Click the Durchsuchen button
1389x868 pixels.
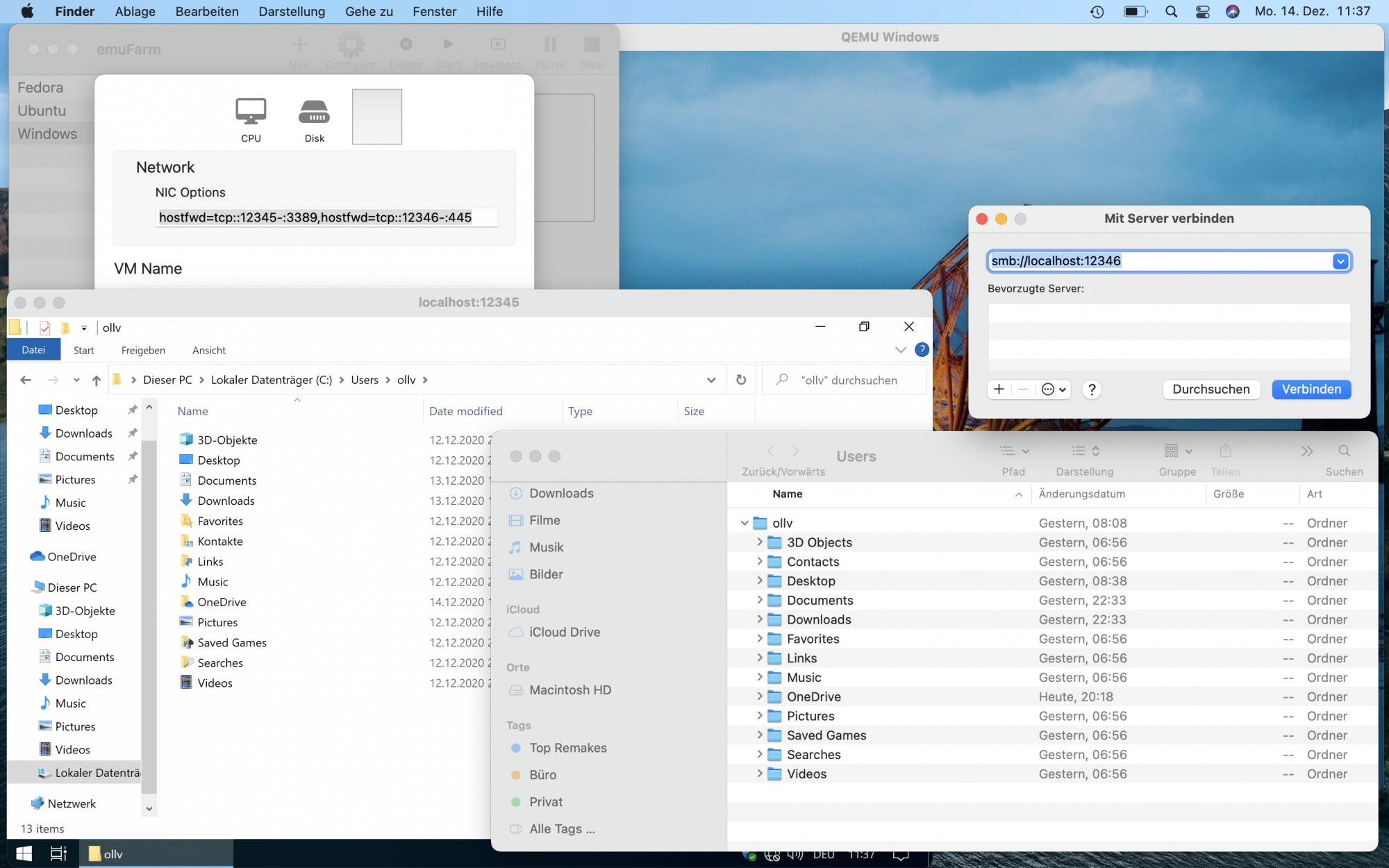click(1211, 390)
